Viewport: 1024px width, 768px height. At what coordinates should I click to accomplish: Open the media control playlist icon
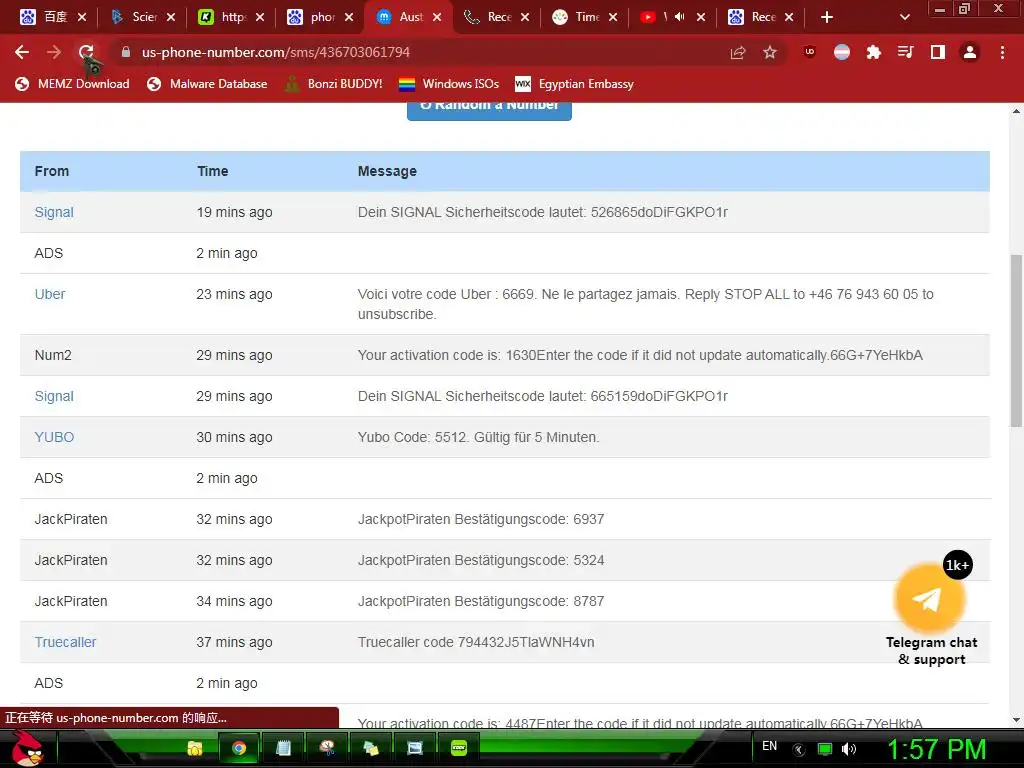[x=905, y=52]
